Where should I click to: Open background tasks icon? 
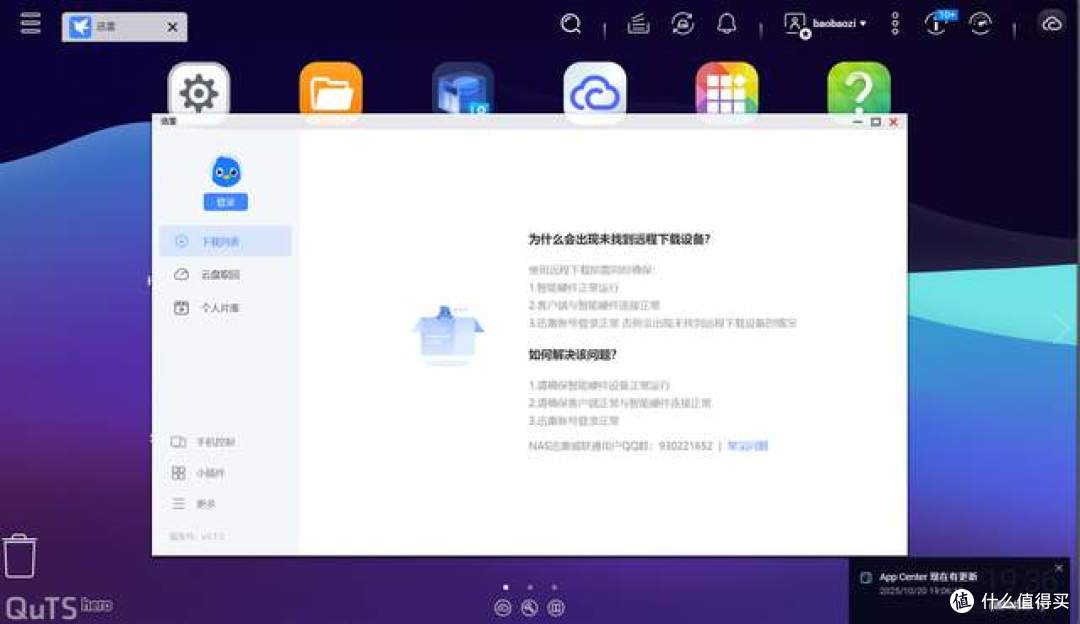click(x=638, y=24)
